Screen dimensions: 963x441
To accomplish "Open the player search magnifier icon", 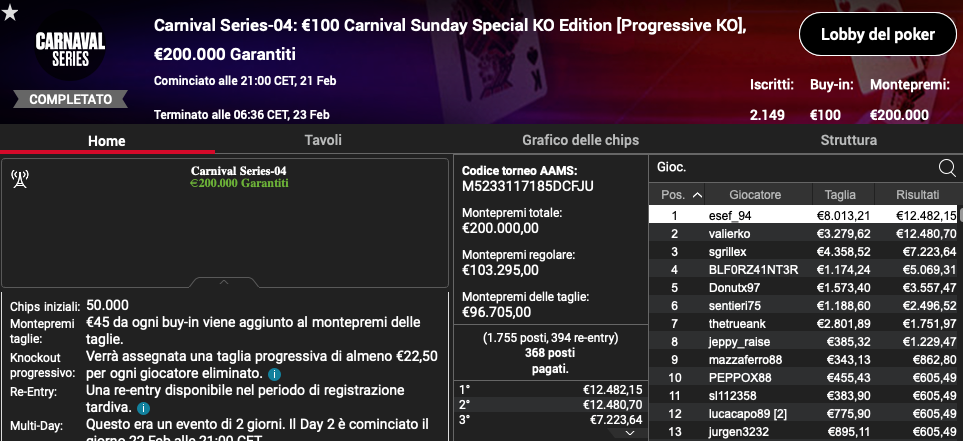I will [x=947, y=168].
